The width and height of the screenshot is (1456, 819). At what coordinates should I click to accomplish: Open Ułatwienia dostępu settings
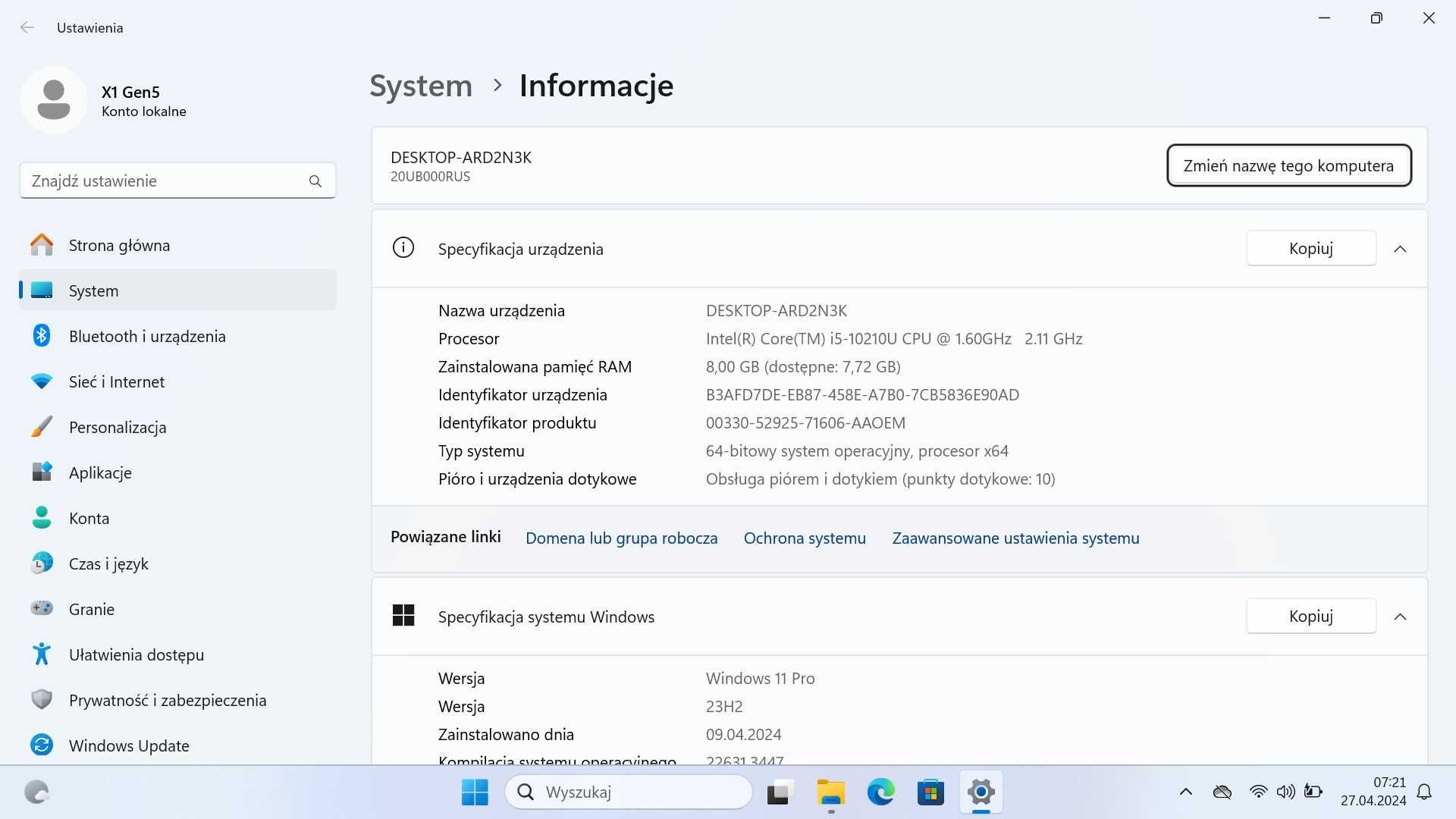tap(136, 654)
